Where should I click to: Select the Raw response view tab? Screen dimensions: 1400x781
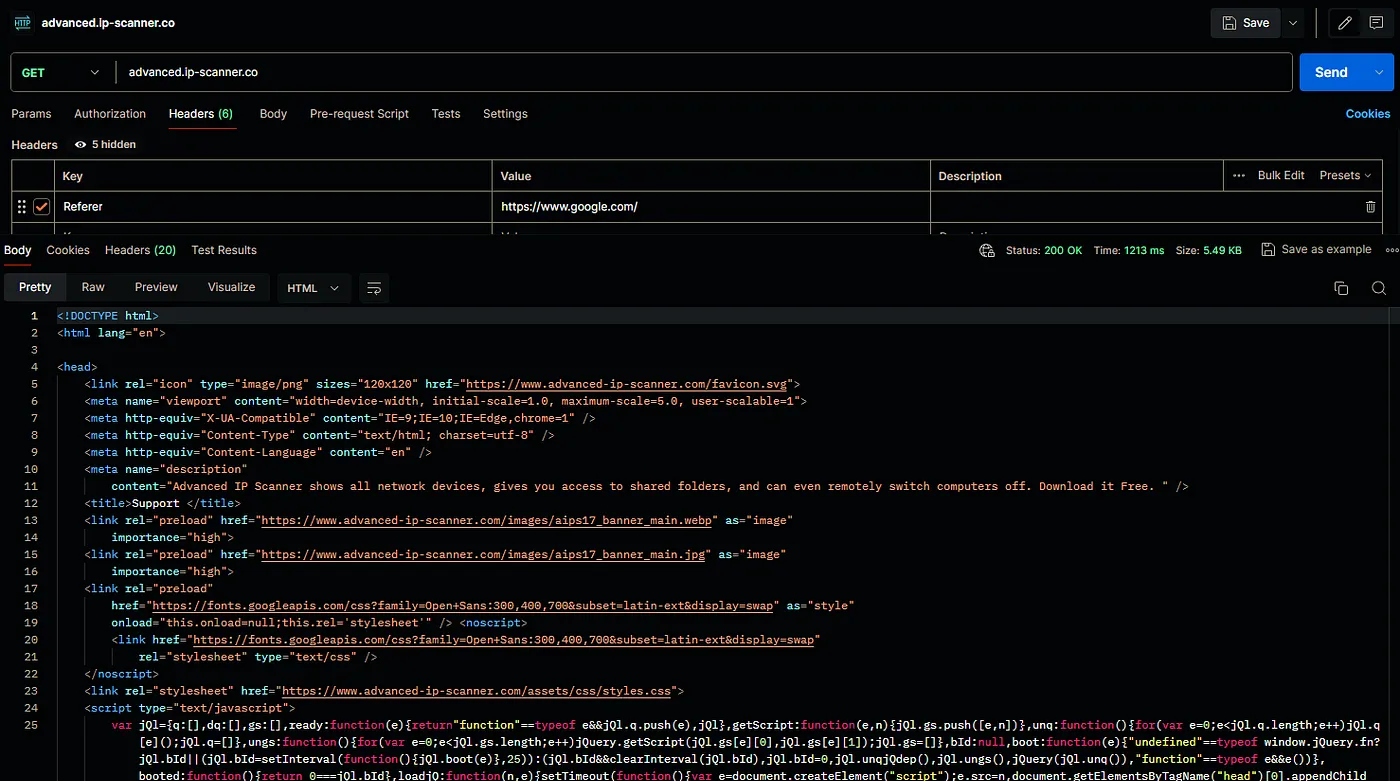coord(93,287)
